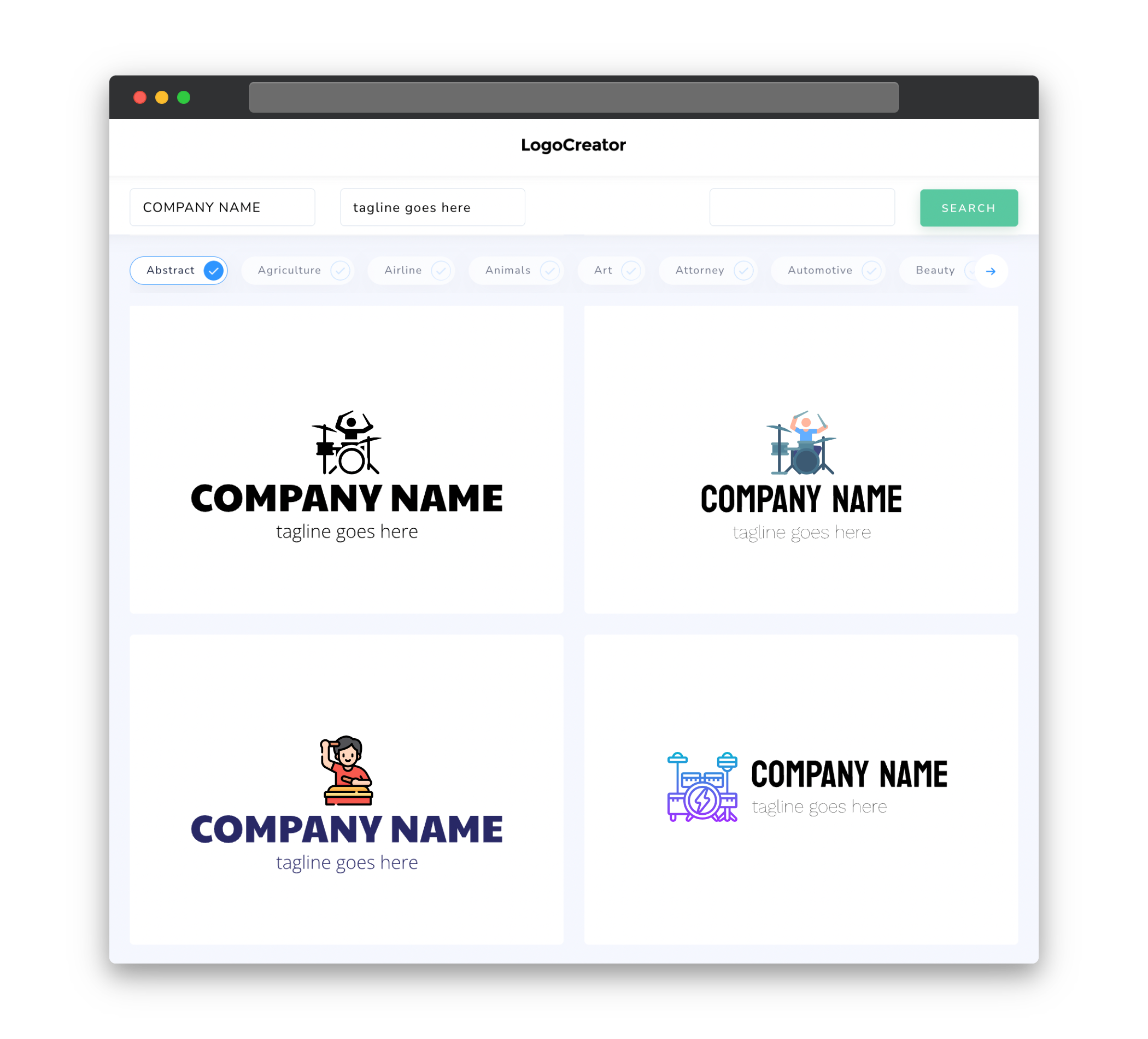Select the Animals tab filter
The width and height of the screenshot is (1148, 1039).
click(x=519, y=270)
